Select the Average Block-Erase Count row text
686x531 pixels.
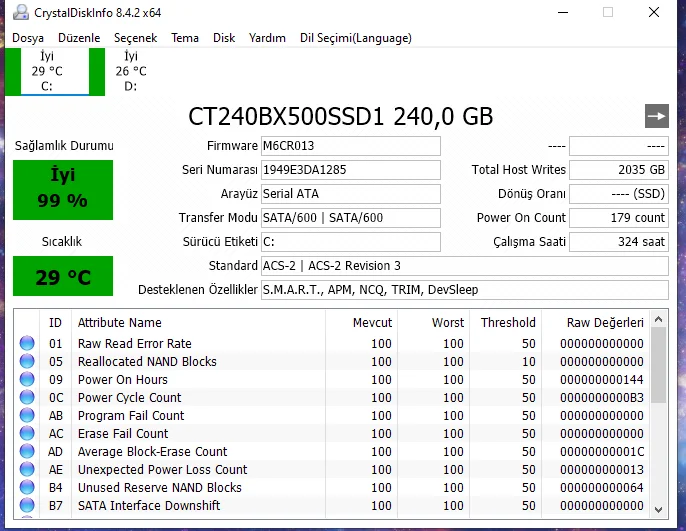pos(153,451)
